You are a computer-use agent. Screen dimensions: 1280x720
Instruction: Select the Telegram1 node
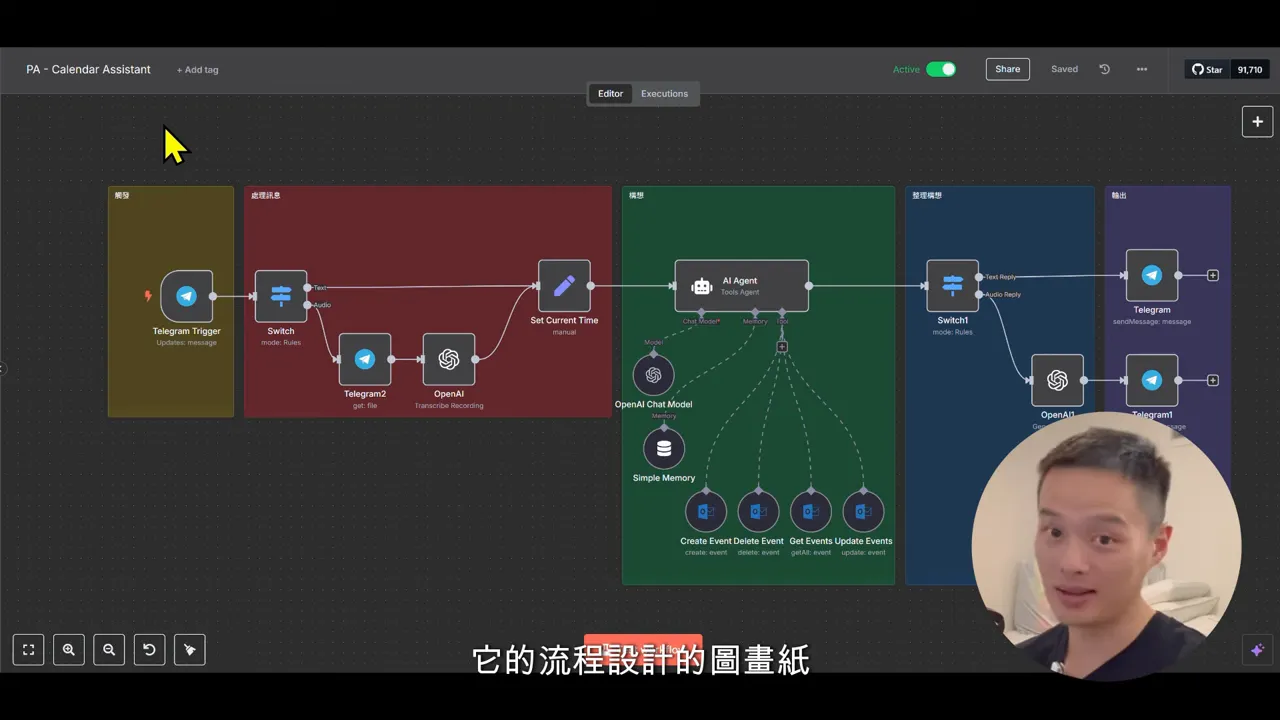click(1152, 380)
